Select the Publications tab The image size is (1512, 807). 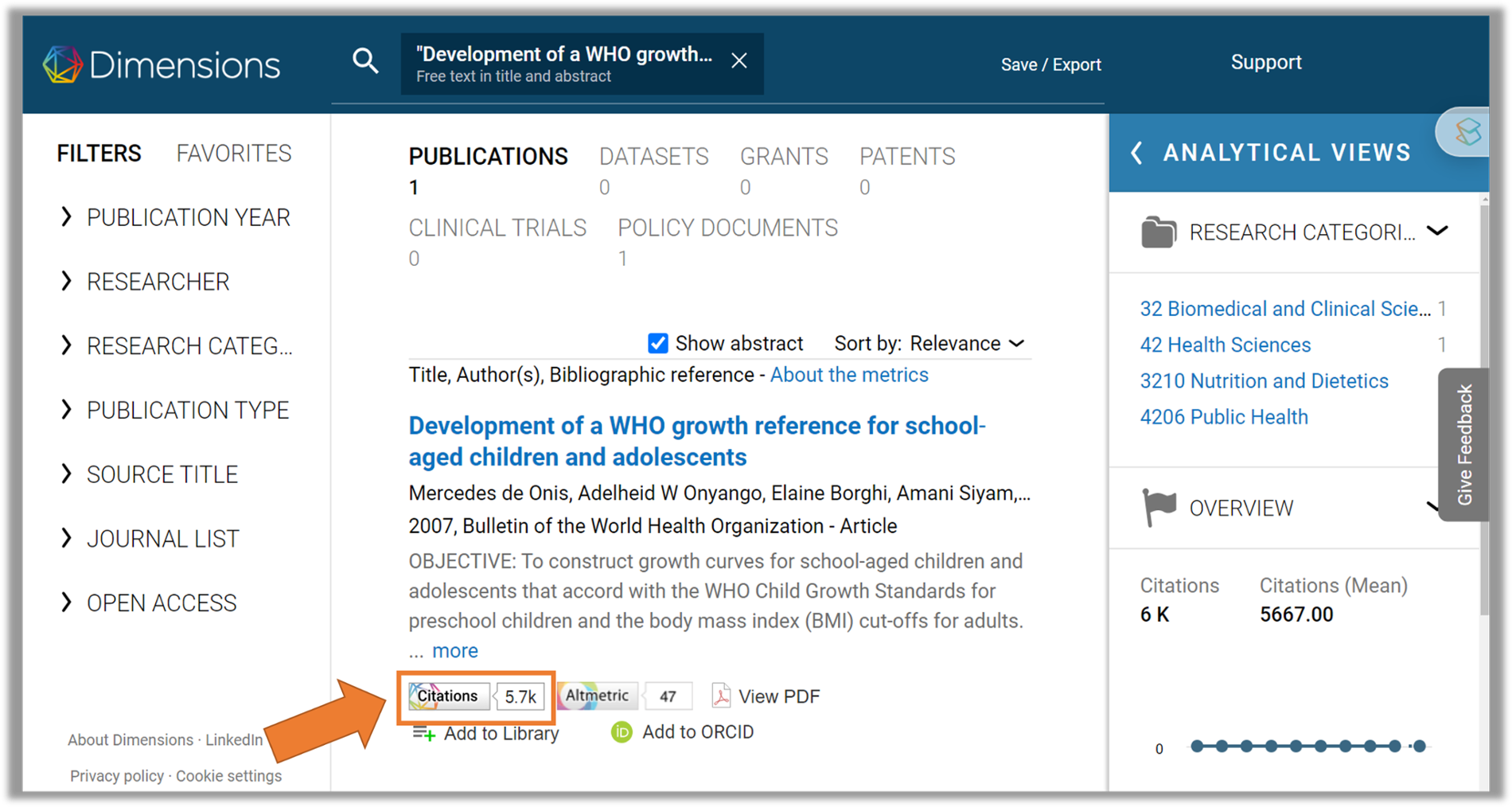(x=488, y=170)
